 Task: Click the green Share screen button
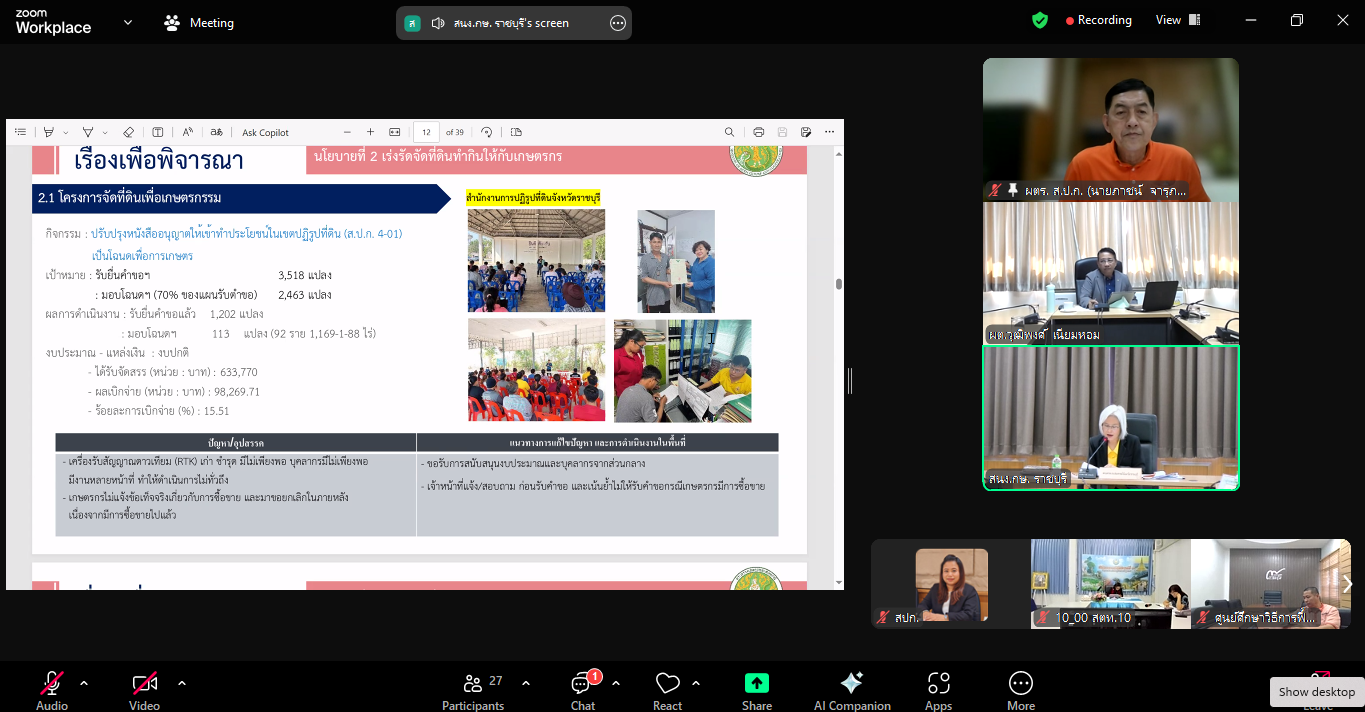(x=757, y=690)
